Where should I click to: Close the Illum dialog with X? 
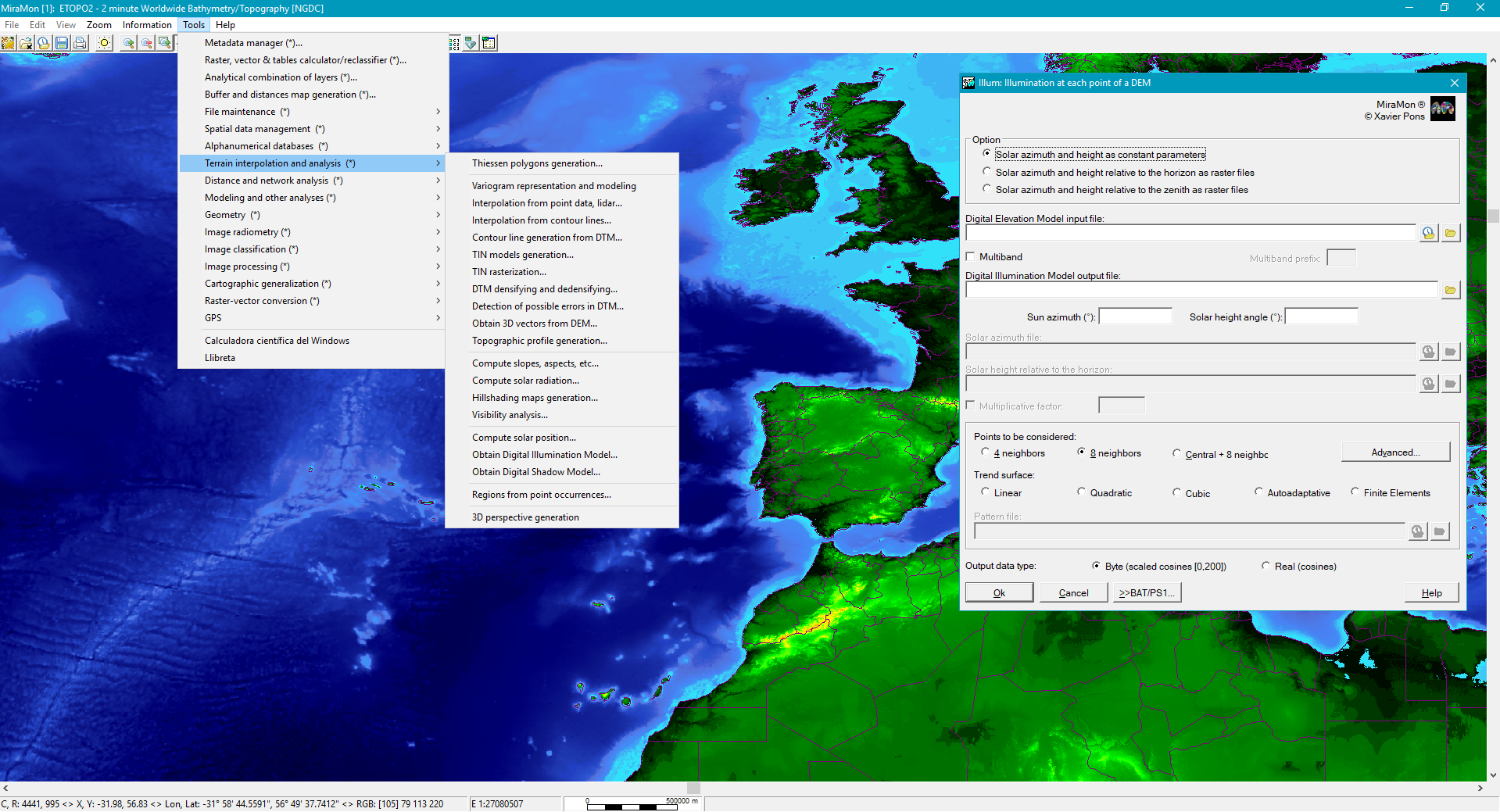coord(1455,83)
